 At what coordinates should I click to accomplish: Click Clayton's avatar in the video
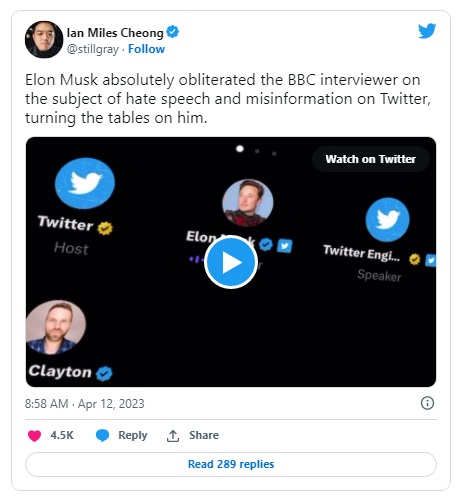[x=56, y=327]
